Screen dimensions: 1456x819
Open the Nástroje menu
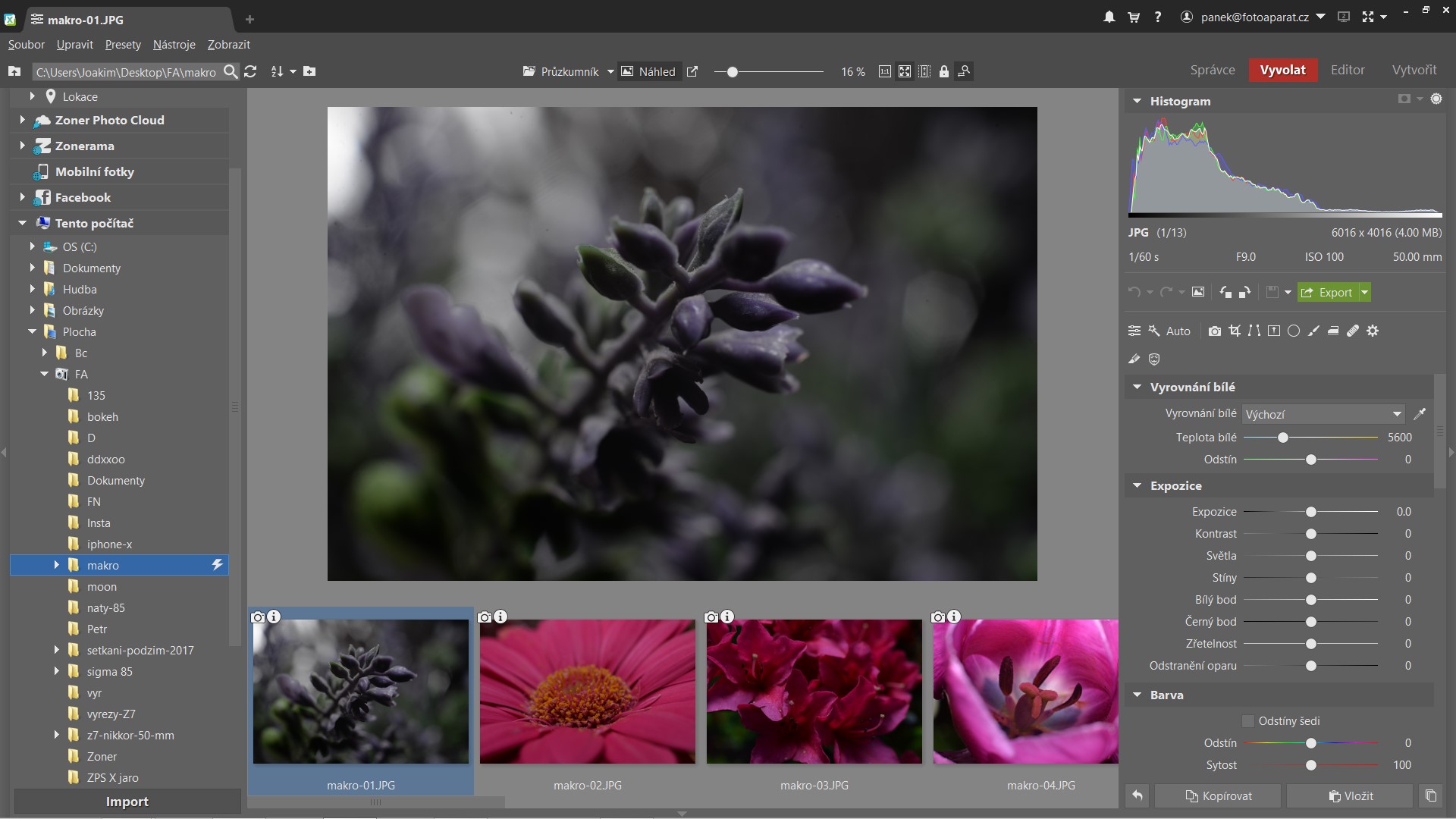click(x=174, y=45)
